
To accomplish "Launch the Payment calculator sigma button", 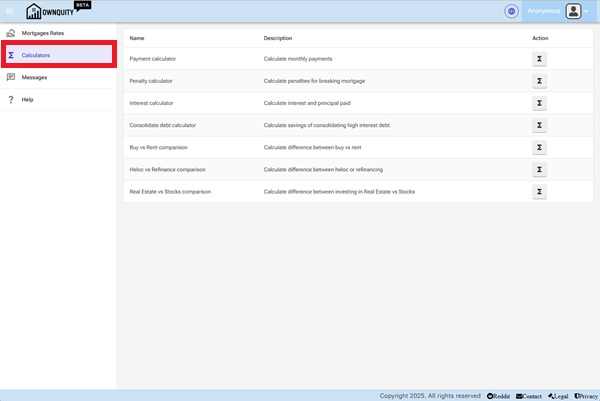I will pos(539,59).
